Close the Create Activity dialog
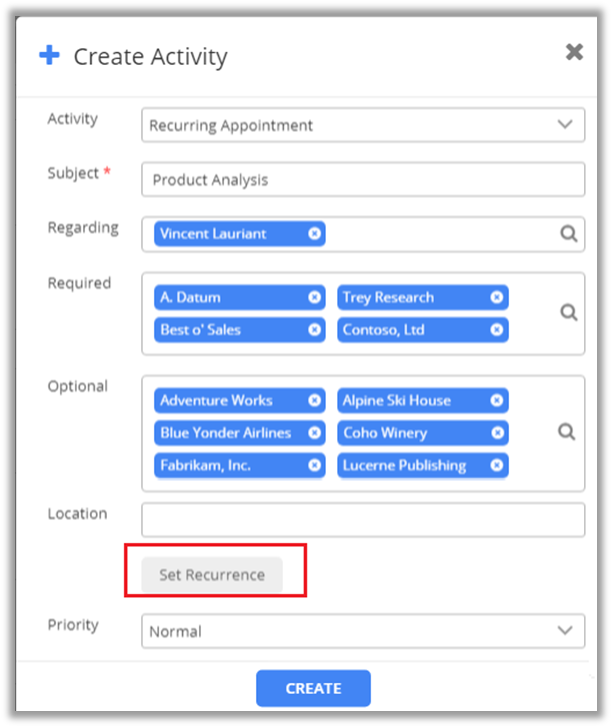The width and height of the screenshot is (613, 728). [x=574, y=53]
